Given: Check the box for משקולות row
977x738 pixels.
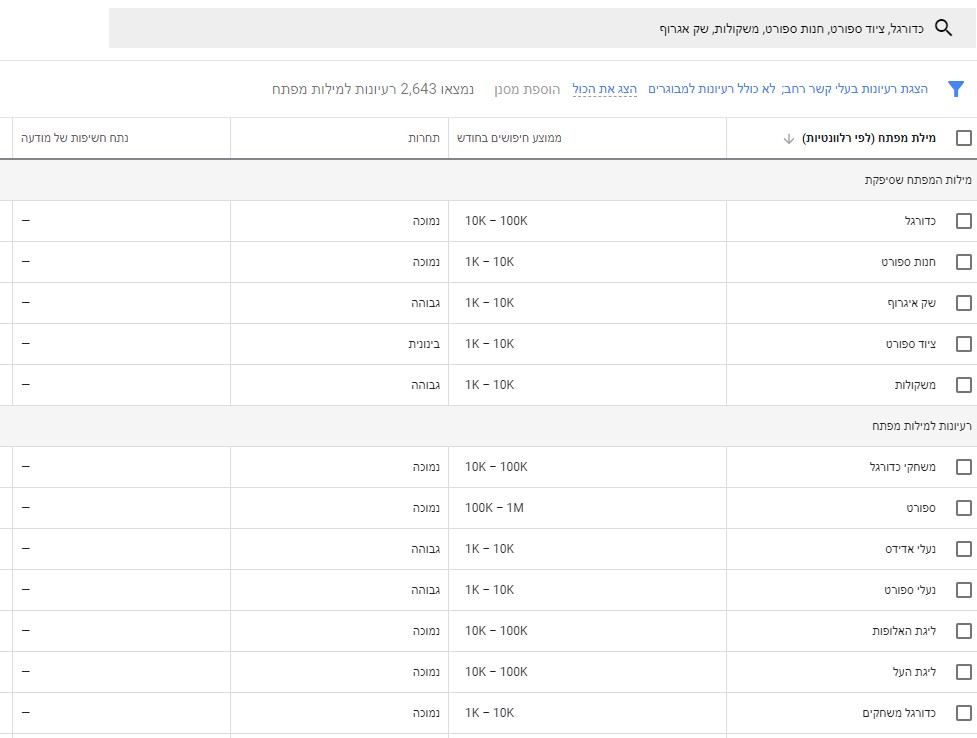Looking at the screenshot, I should click(x=963, y=385).
